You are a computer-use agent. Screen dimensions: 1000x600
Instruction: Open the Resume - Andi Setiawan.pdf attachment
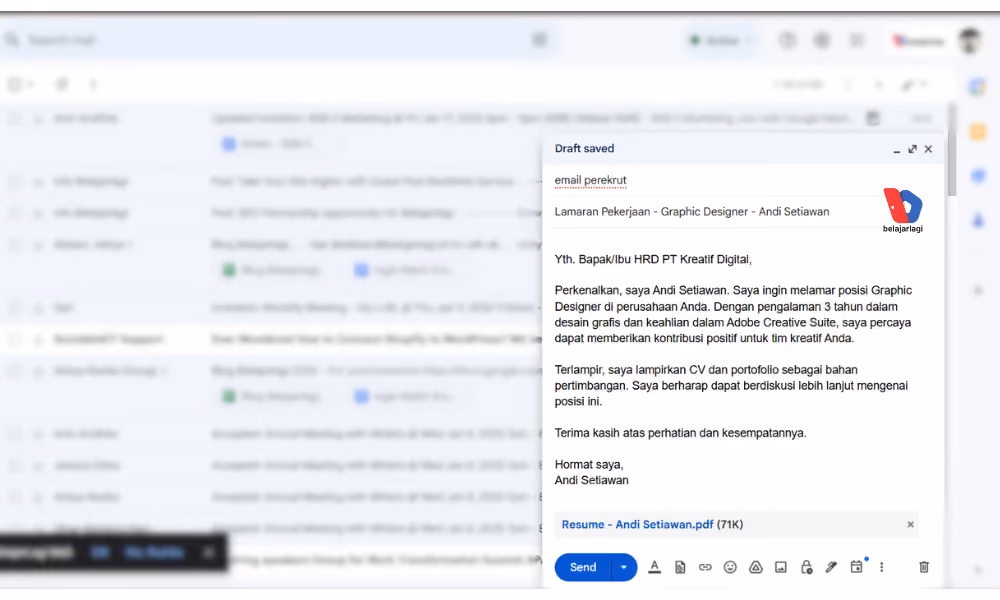point(637,525)
